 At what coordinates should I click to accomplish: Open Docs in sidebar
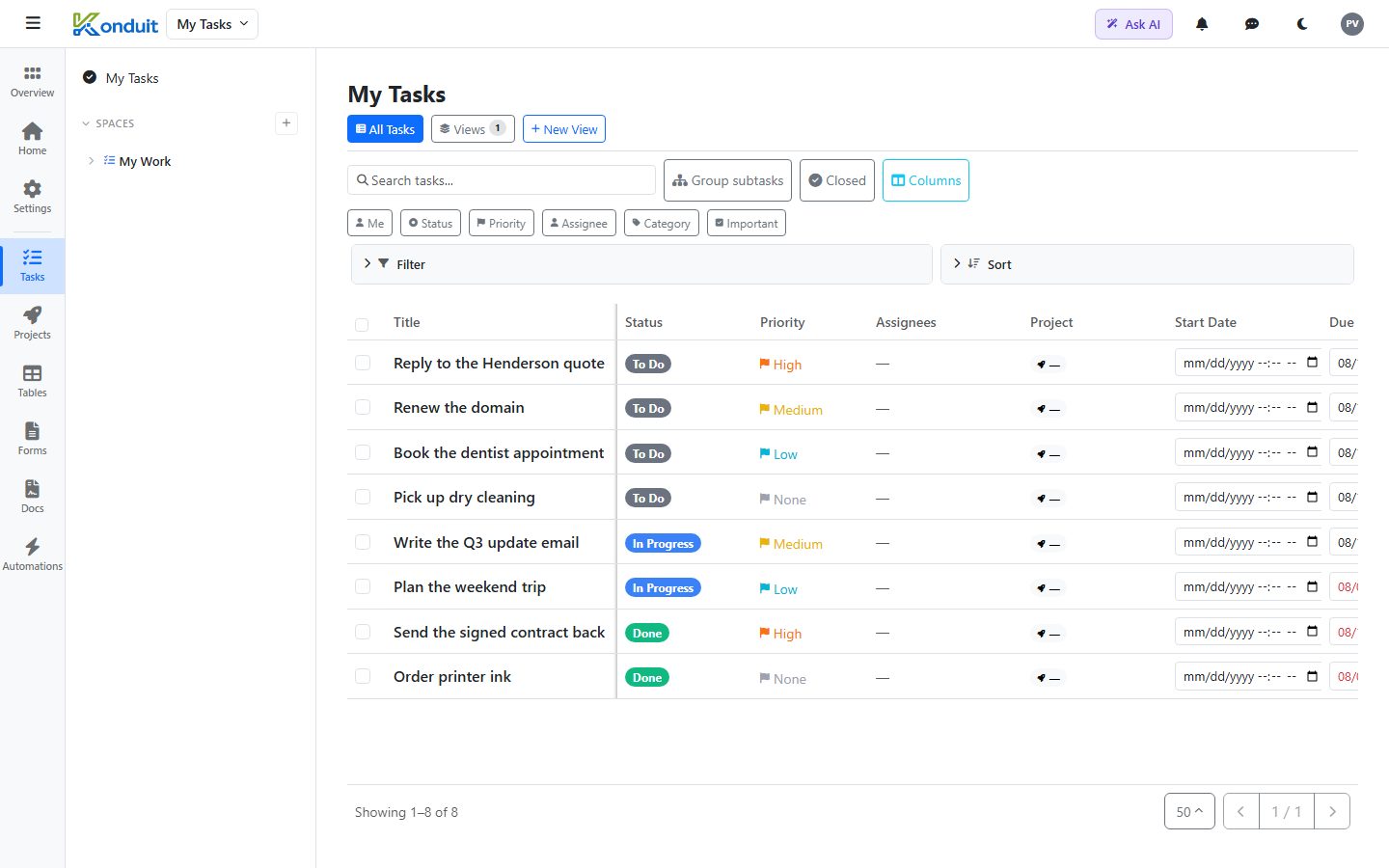[x=32, y=497]
